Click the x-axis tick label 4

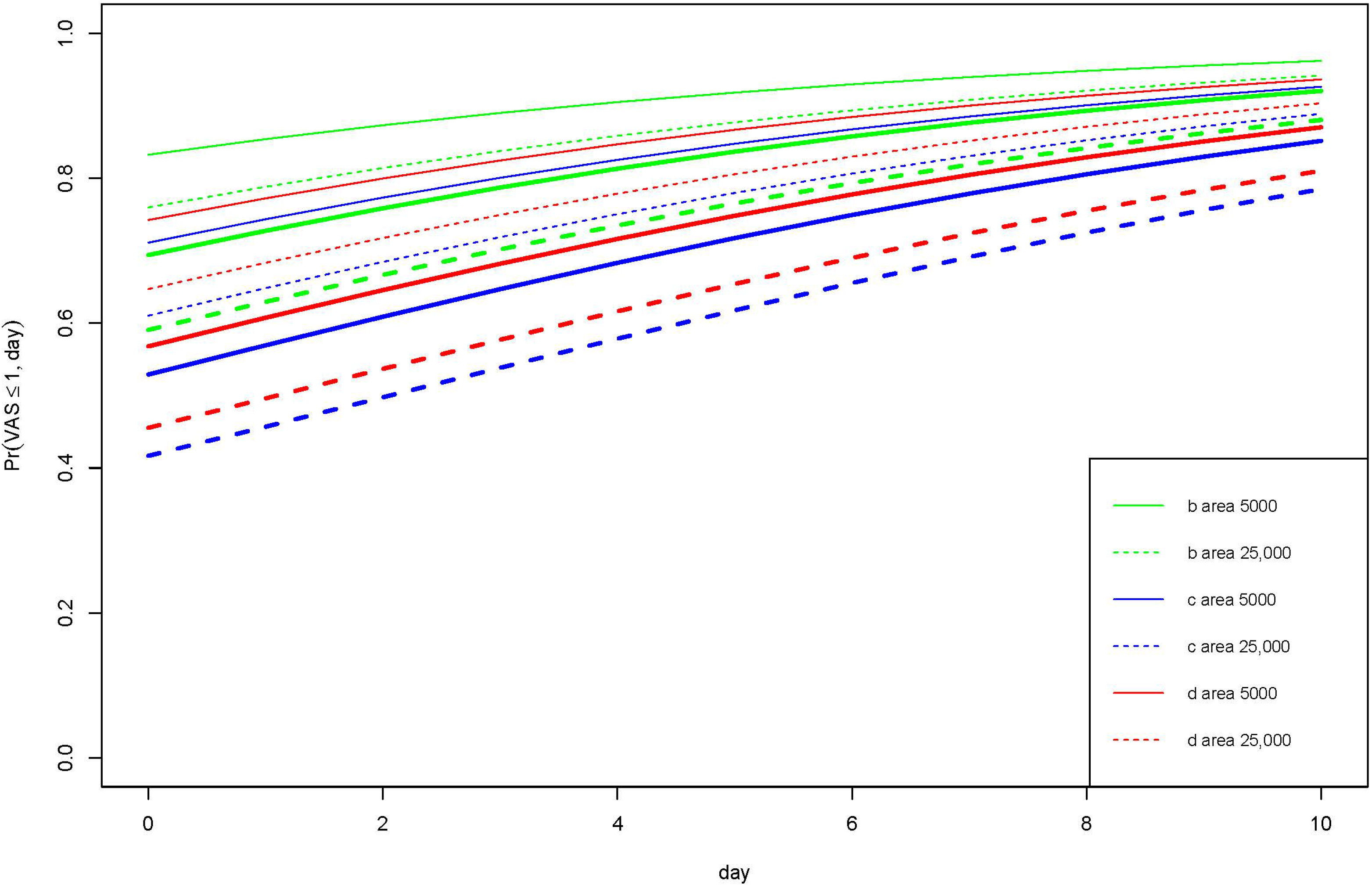[x=618, y=824]
